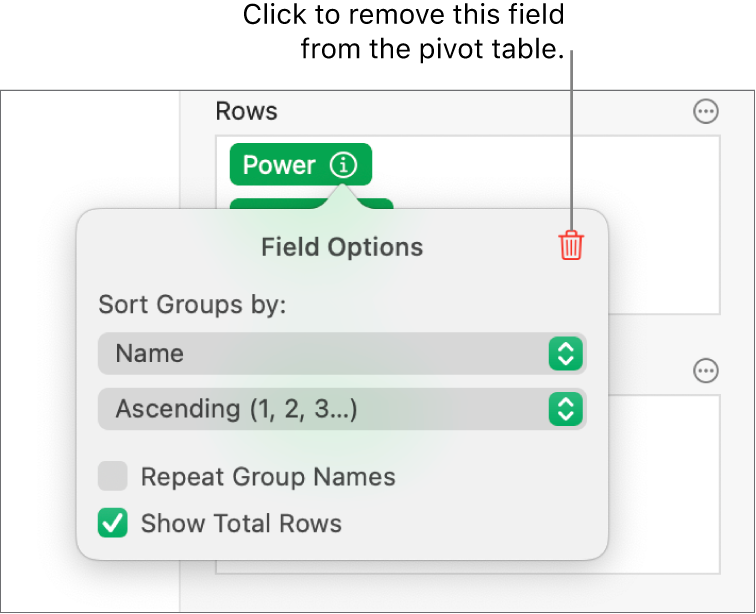Click the trash icon to remove field
Viewport: 756px width, 614px height.
(570, 245)
